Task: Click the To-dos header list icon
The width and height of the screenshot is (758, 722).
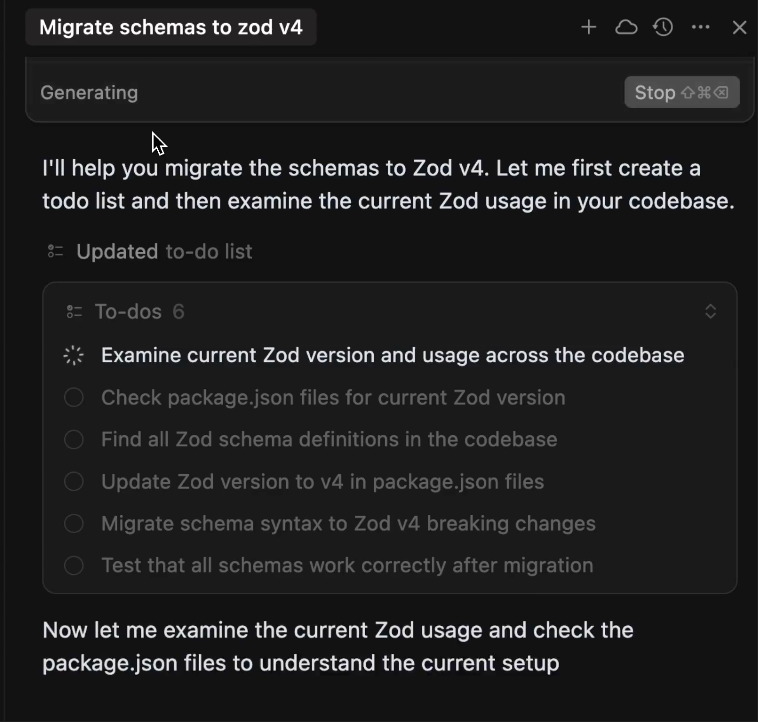Action: tap(74, 312)
